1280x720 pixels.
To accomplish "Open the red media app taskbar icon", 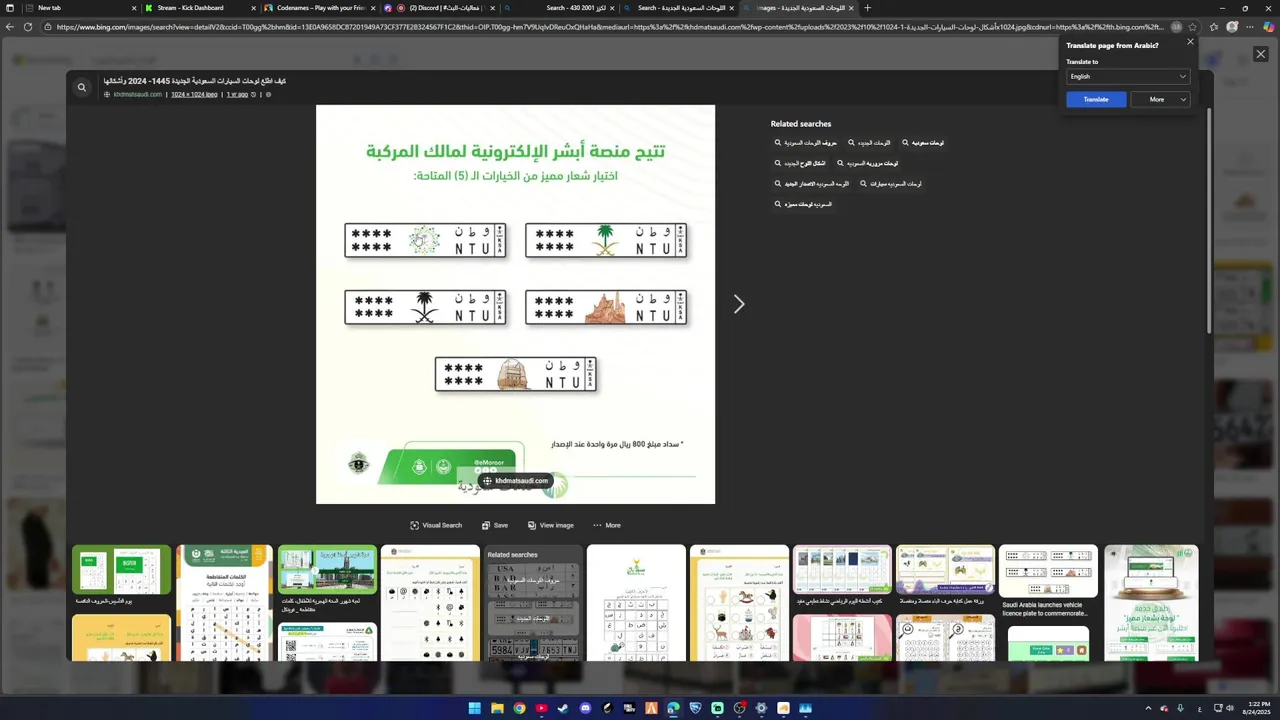I will (541, 708).
